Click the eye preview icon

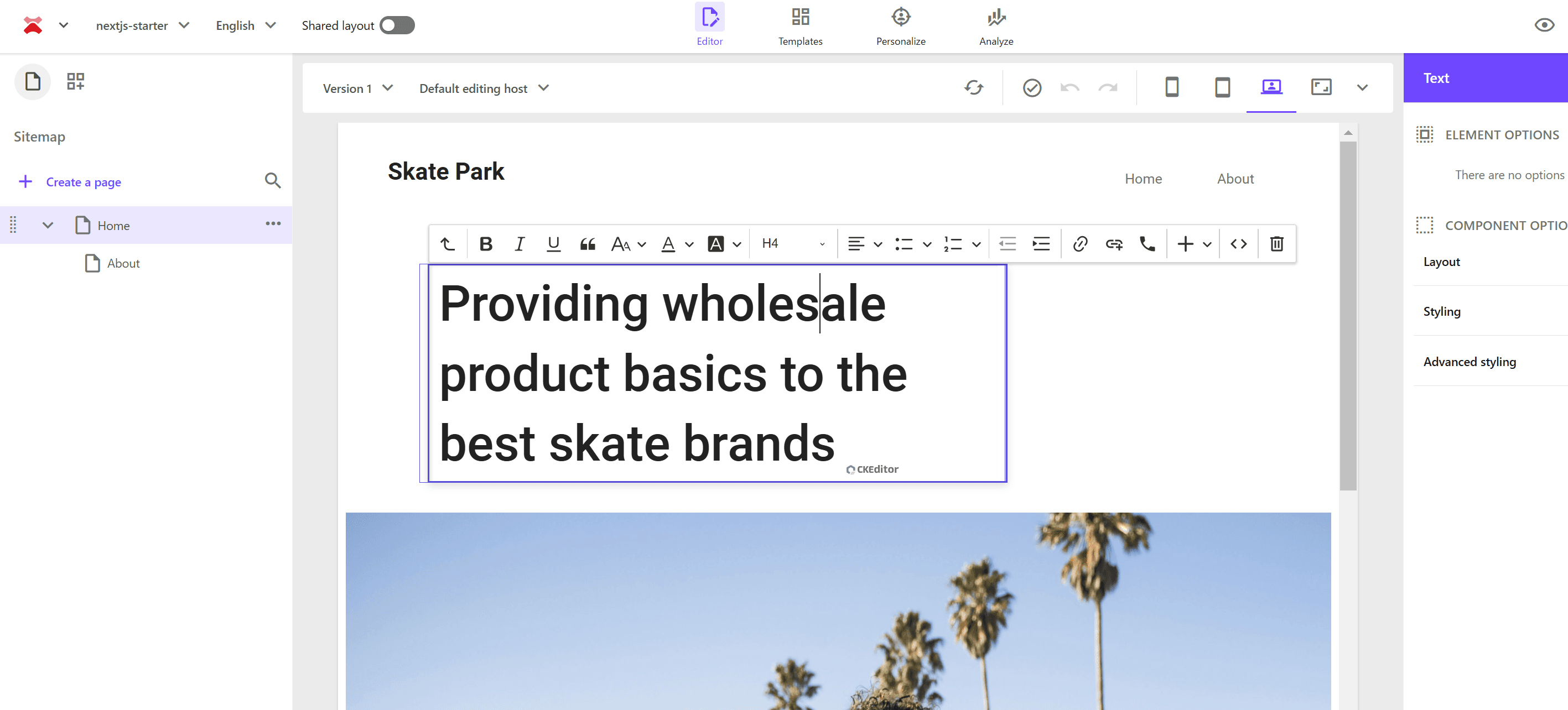(1544, 25)
